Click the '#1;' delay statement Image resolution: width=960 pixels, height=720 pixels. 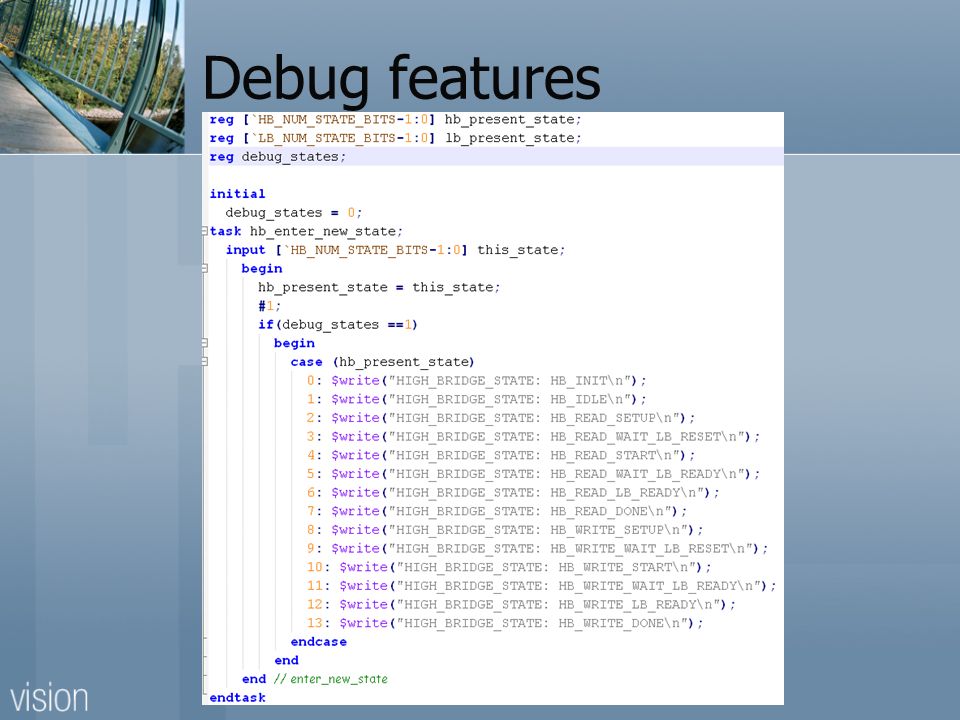(x=269, y=306)
